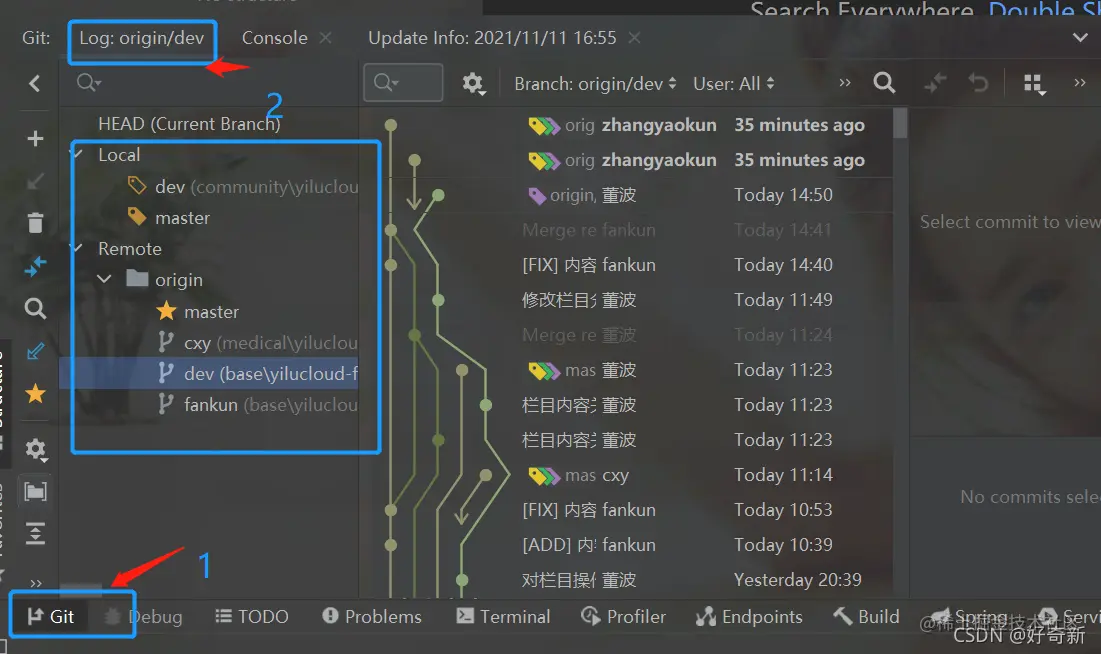Close the Console tab
Viewport: 1101px width, 654px height.
[x=325, y=38]
